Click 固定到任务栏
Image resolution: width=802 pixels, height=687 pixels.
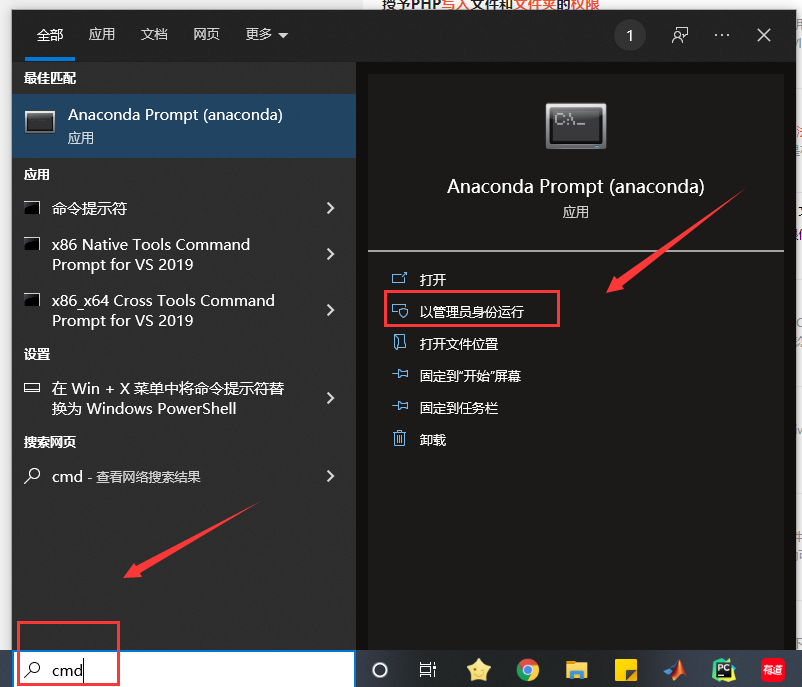click(x=459, y=408)
